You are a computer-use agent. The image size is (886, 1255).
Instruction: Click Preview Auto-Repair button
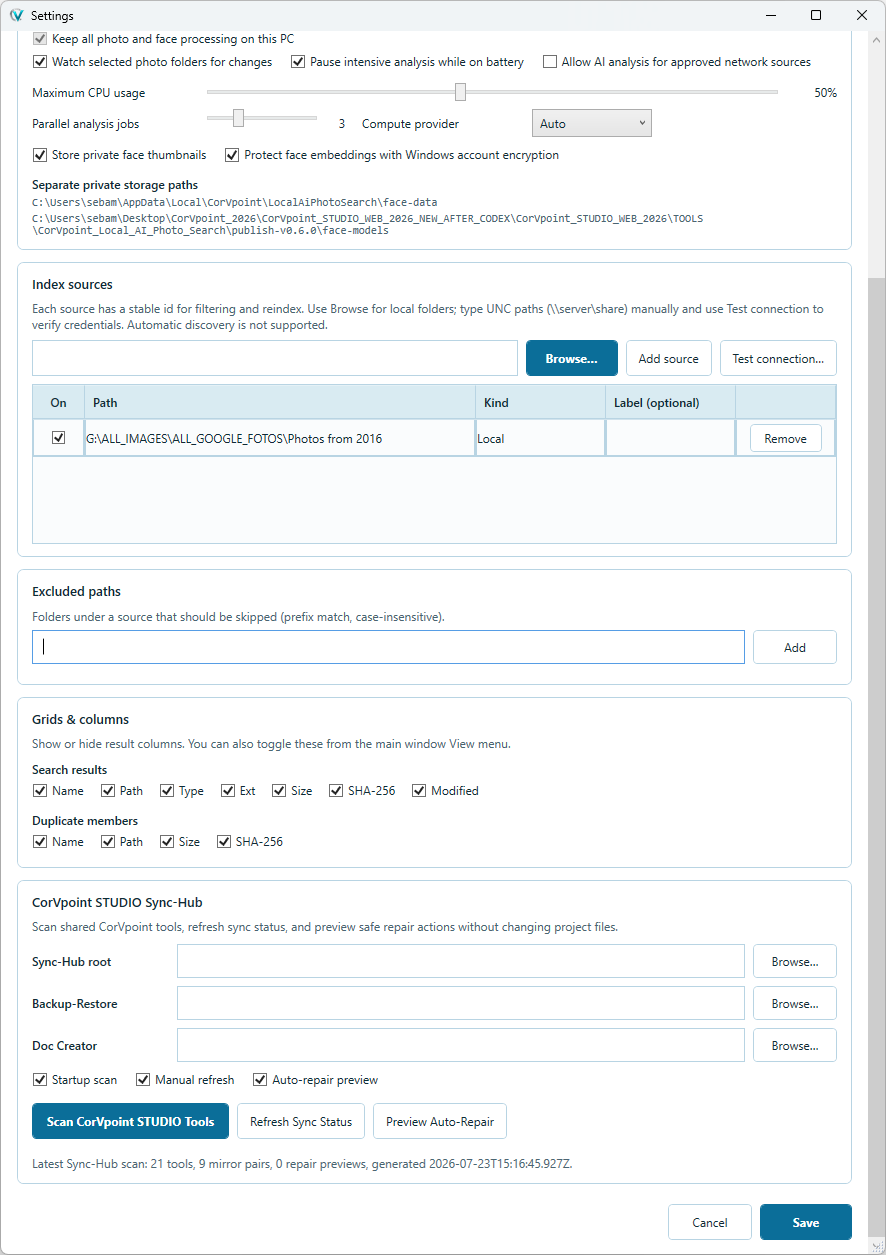tap(440, 1121)
